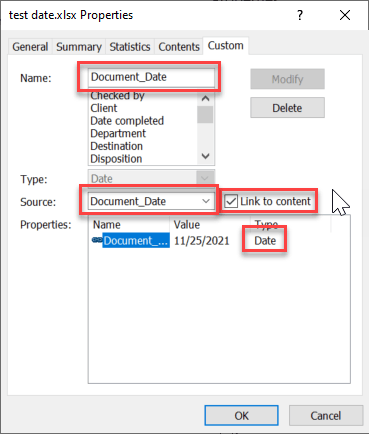Click the Help question mark button
Image resolution: width=369 pixels, height=434 pixels.
click(300, 15)
